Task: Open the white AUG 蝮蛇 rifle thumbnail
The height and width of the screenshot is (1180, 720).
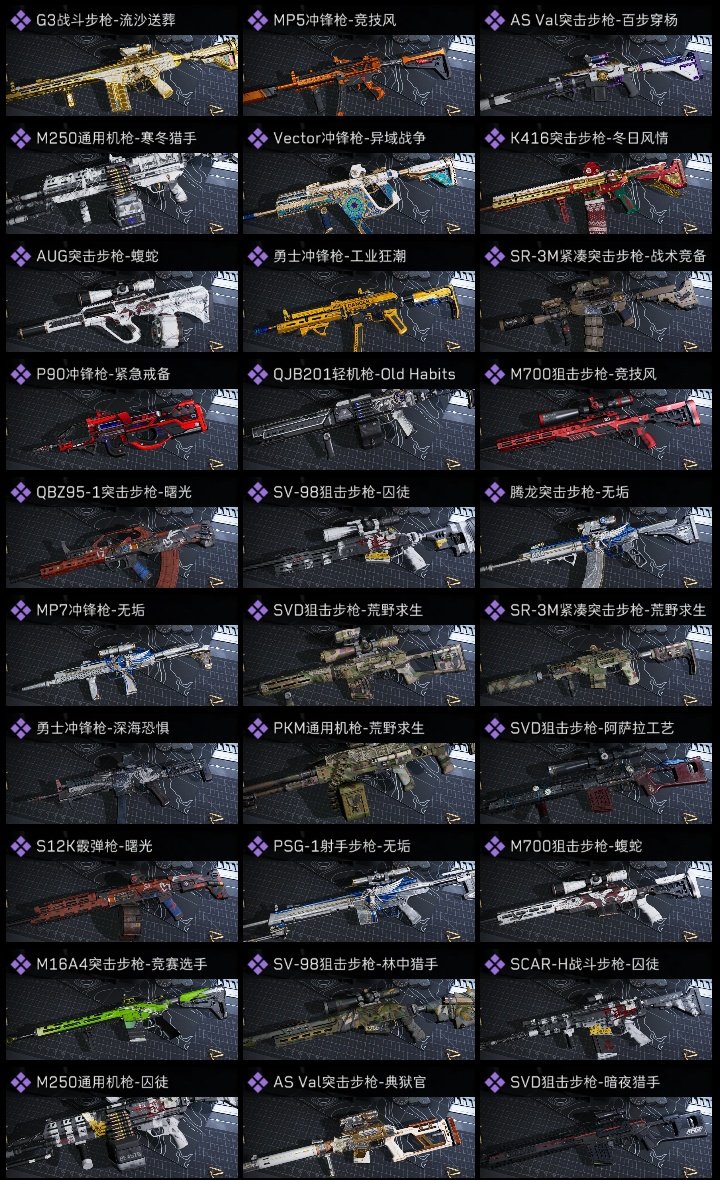Action: click(x=122, y=312)
